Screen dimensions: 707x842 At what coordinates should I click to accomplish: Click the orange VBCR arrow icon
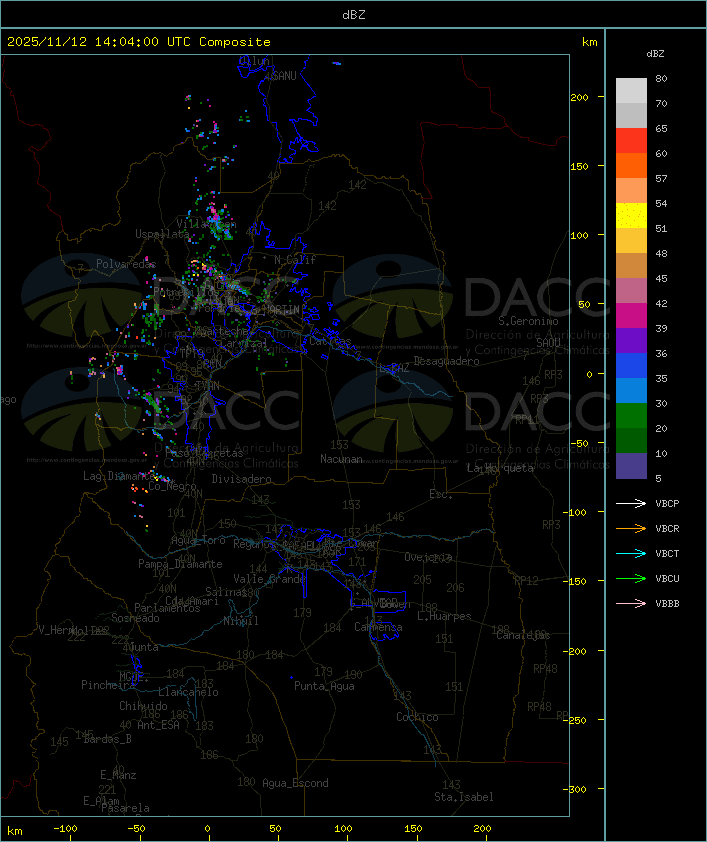631,528
